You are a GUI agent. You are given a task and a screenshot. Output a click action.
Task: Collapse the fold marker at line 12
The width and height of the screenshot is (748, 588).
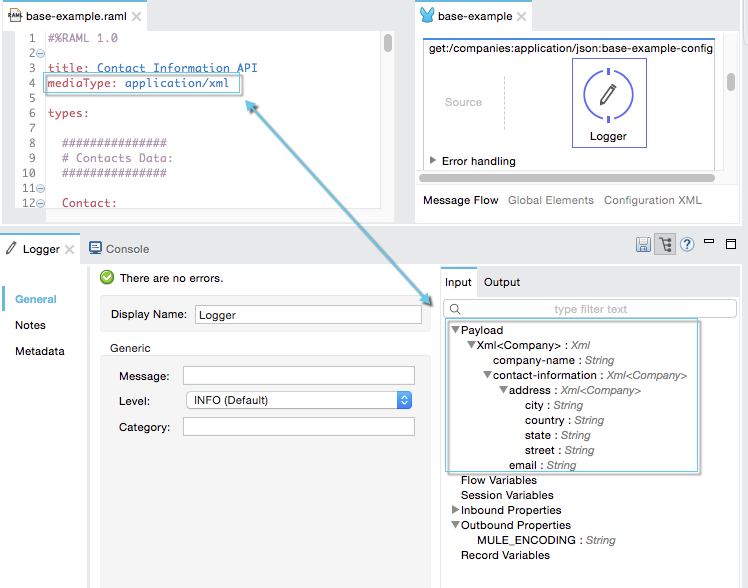(41, 204)
